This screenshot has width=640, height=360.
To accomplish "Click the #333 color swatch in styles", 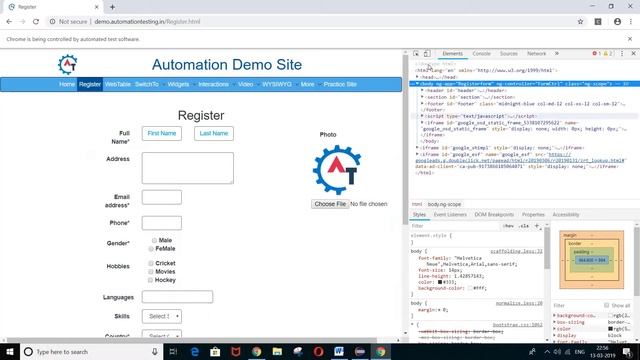I will [x=440, y=282].
